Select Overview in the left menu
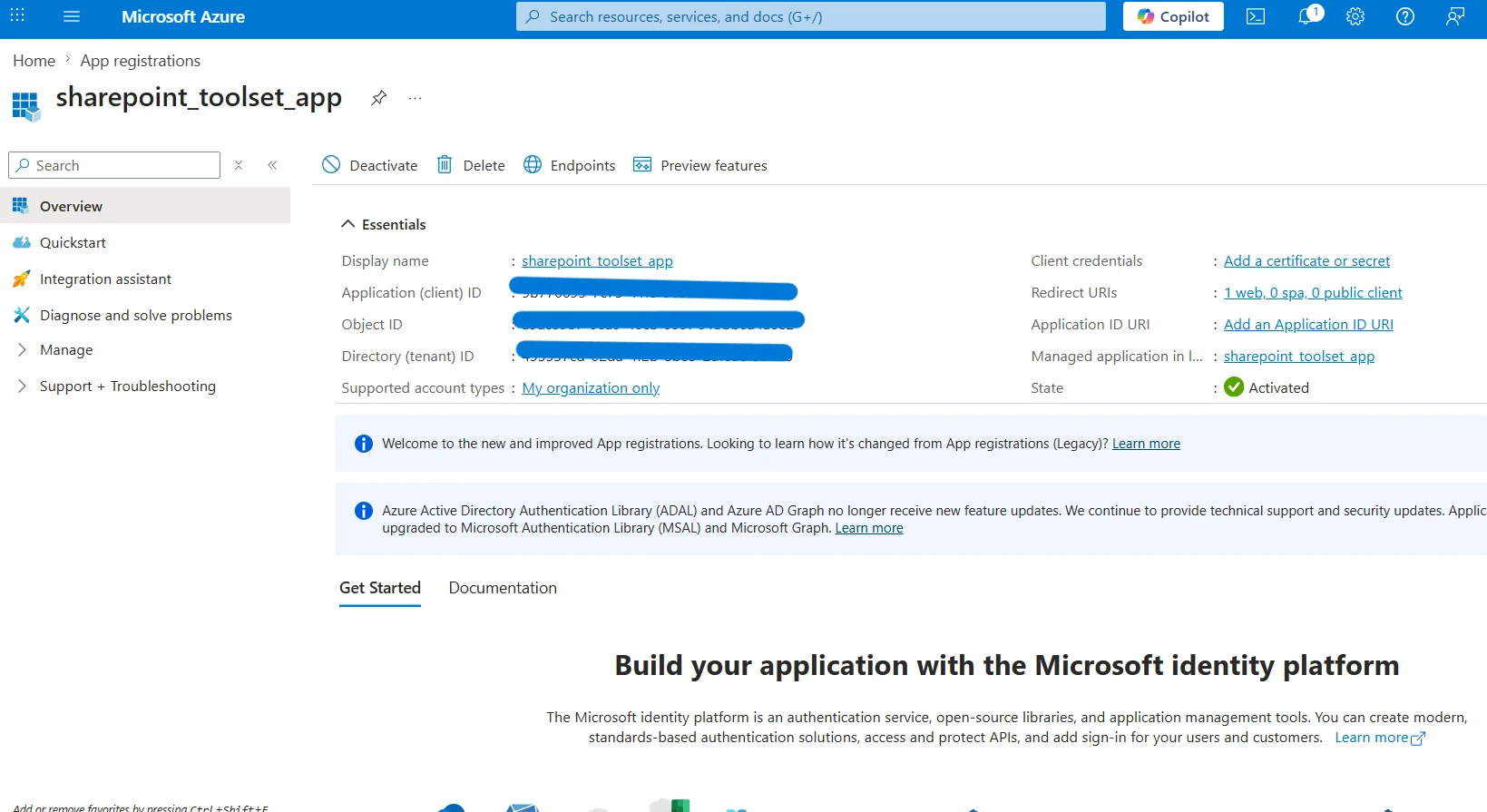This screenshot has width=1487, height=812. click(145, 206)
